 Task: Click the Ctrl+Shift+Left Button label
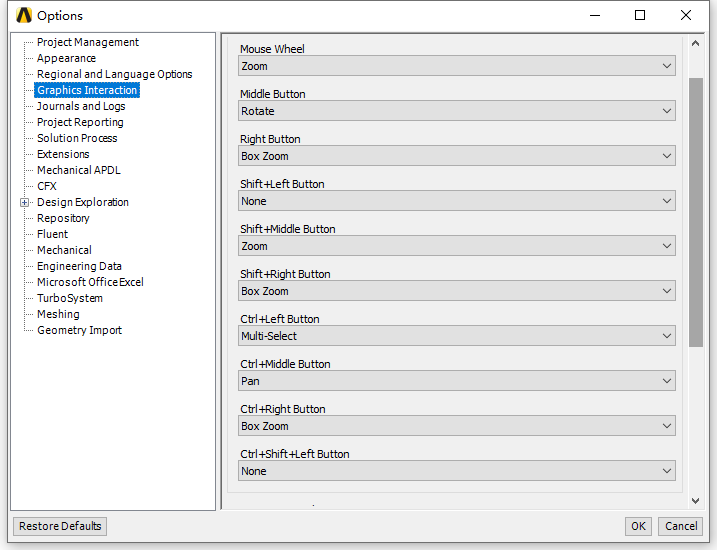pyautogui.click(x=295, y=454)
